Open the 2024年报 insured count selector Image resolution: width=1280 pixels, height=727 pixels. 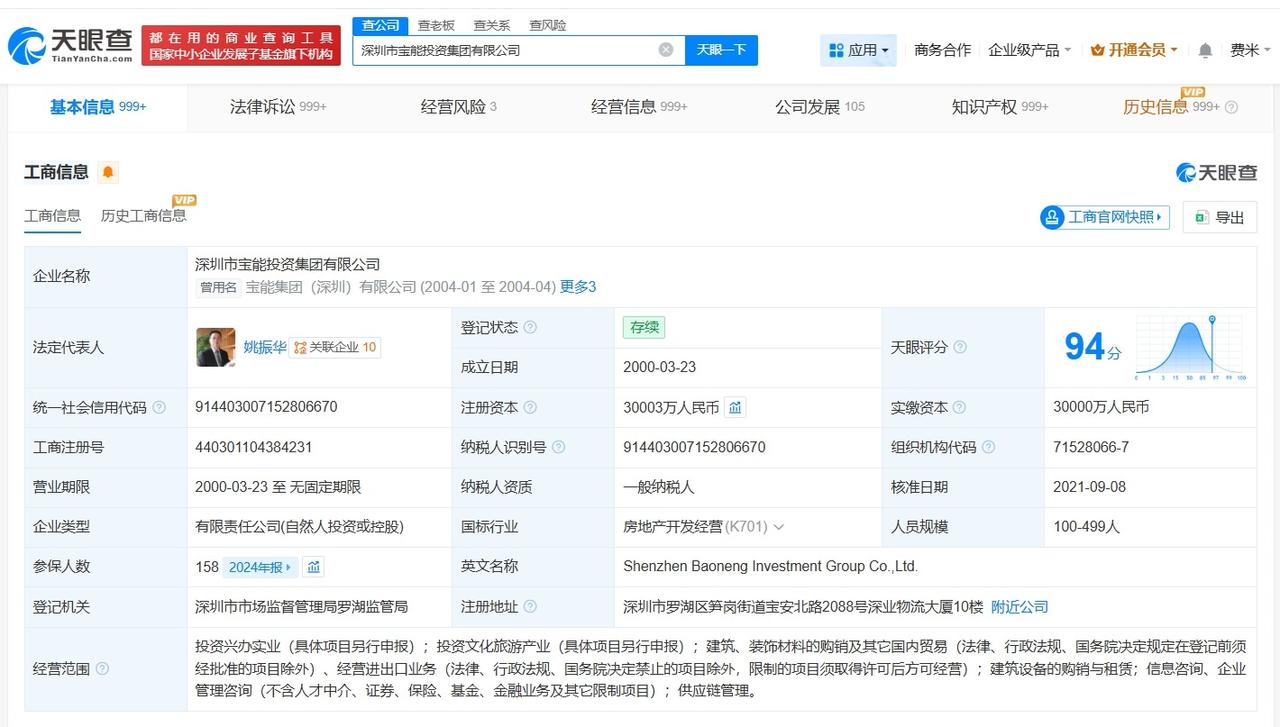260,567
